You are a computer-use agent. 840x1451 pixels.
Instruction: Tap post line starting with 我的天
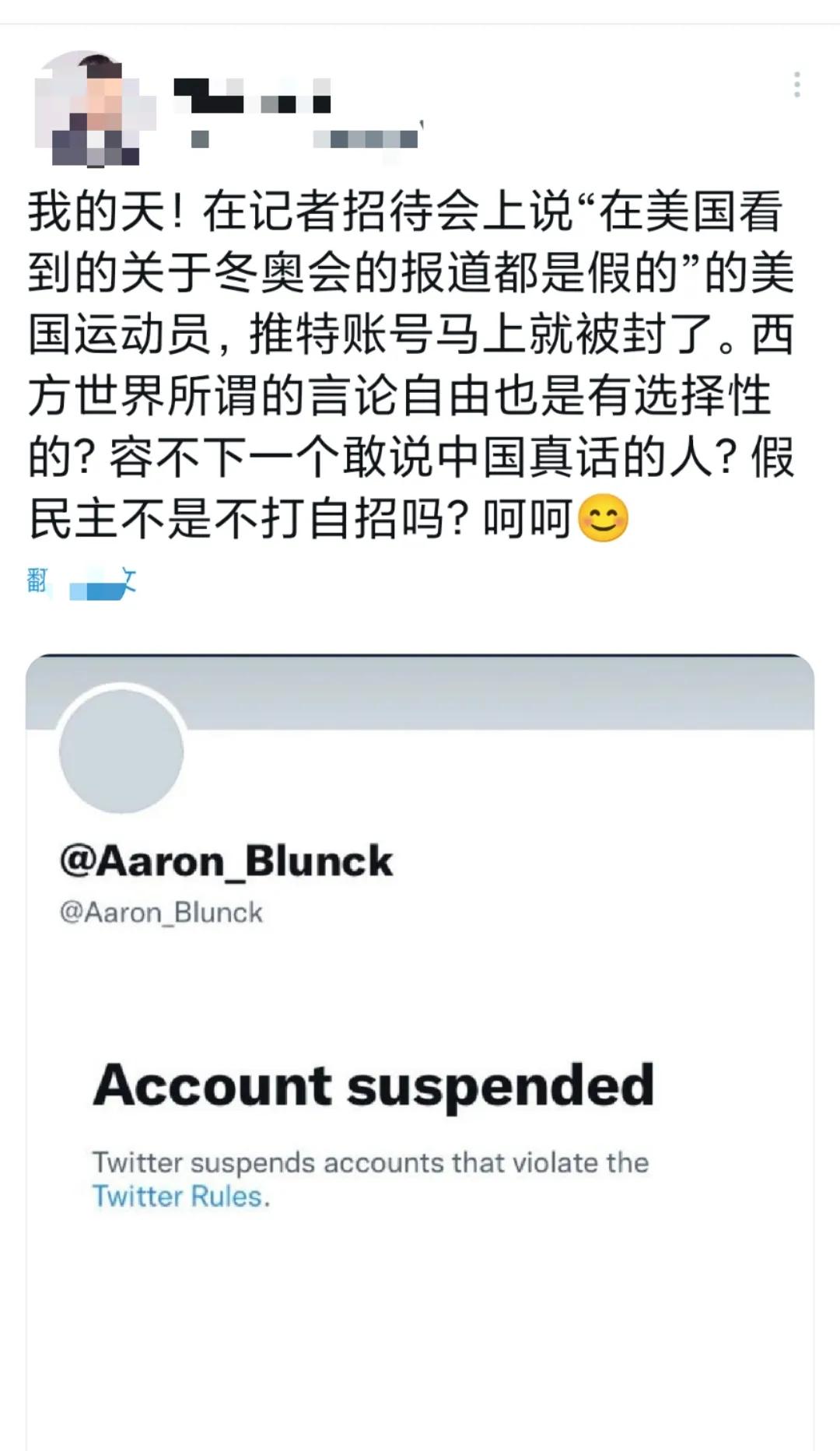(x=405, y=212)
